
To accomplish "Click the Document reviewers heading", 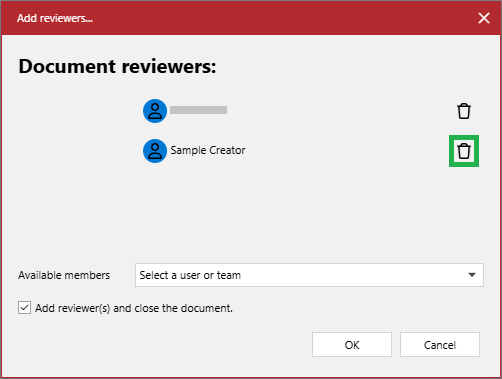I will [117, 66].
